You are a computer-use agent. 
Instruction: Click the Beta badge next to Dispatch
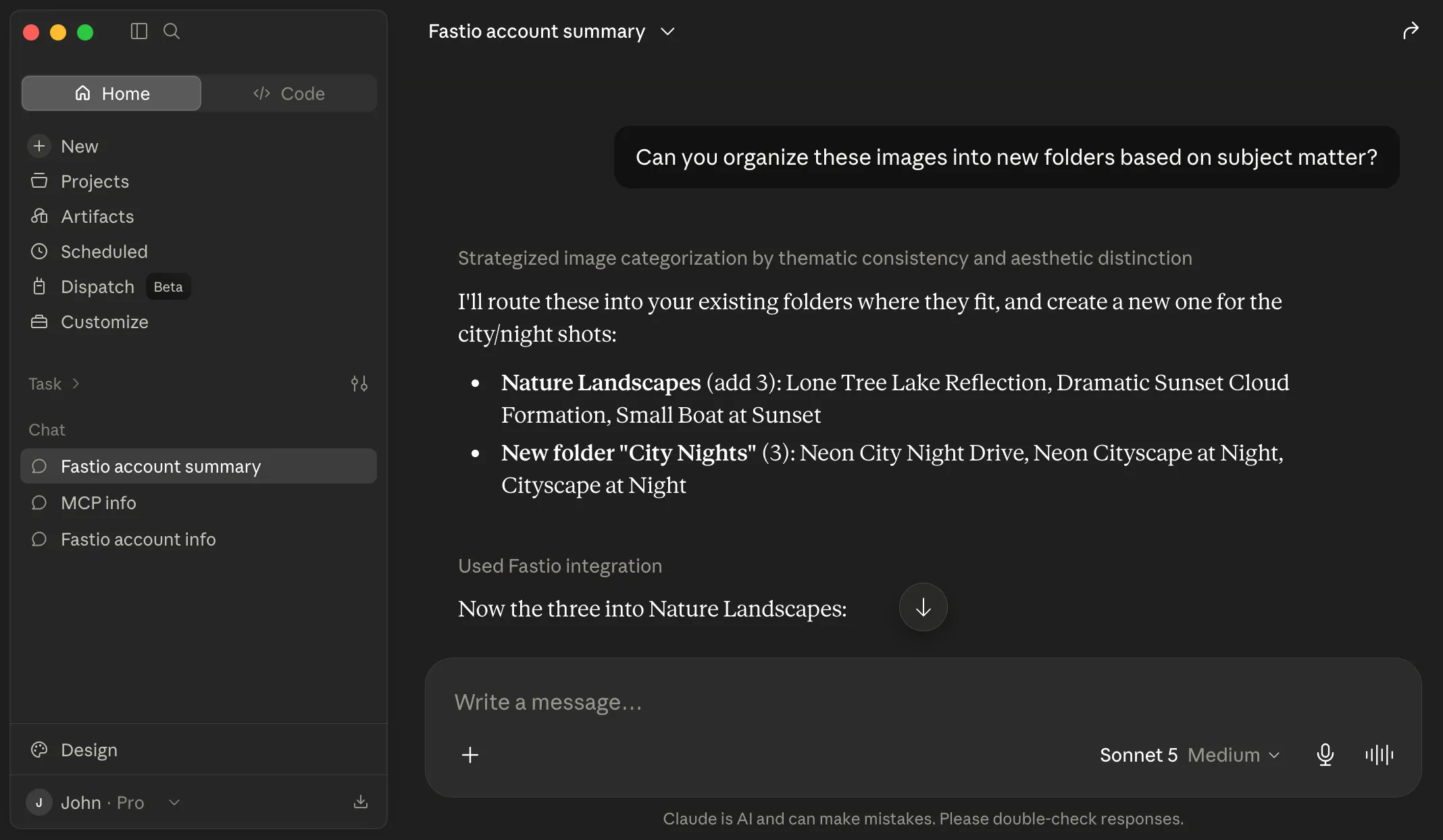168,286
